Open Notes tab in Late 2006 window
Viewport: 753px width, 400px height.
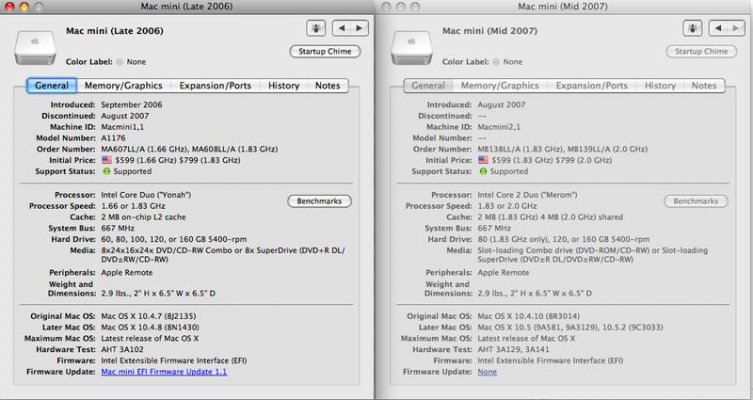pos(328,85)
